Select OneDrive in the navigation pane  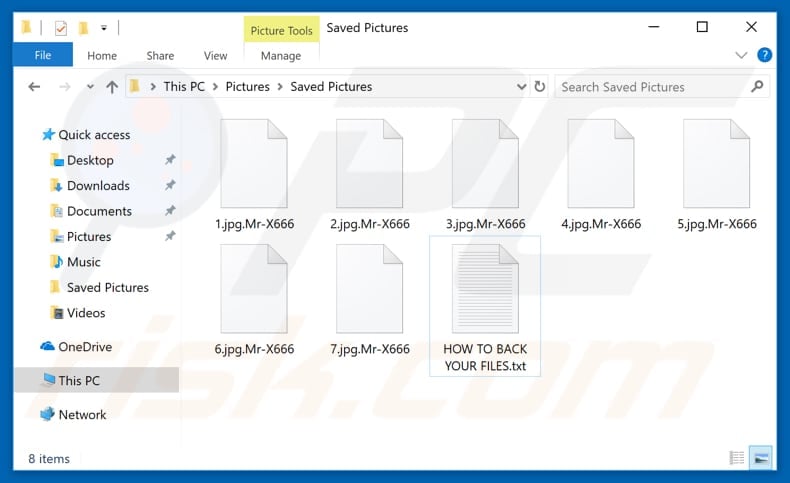85,347
